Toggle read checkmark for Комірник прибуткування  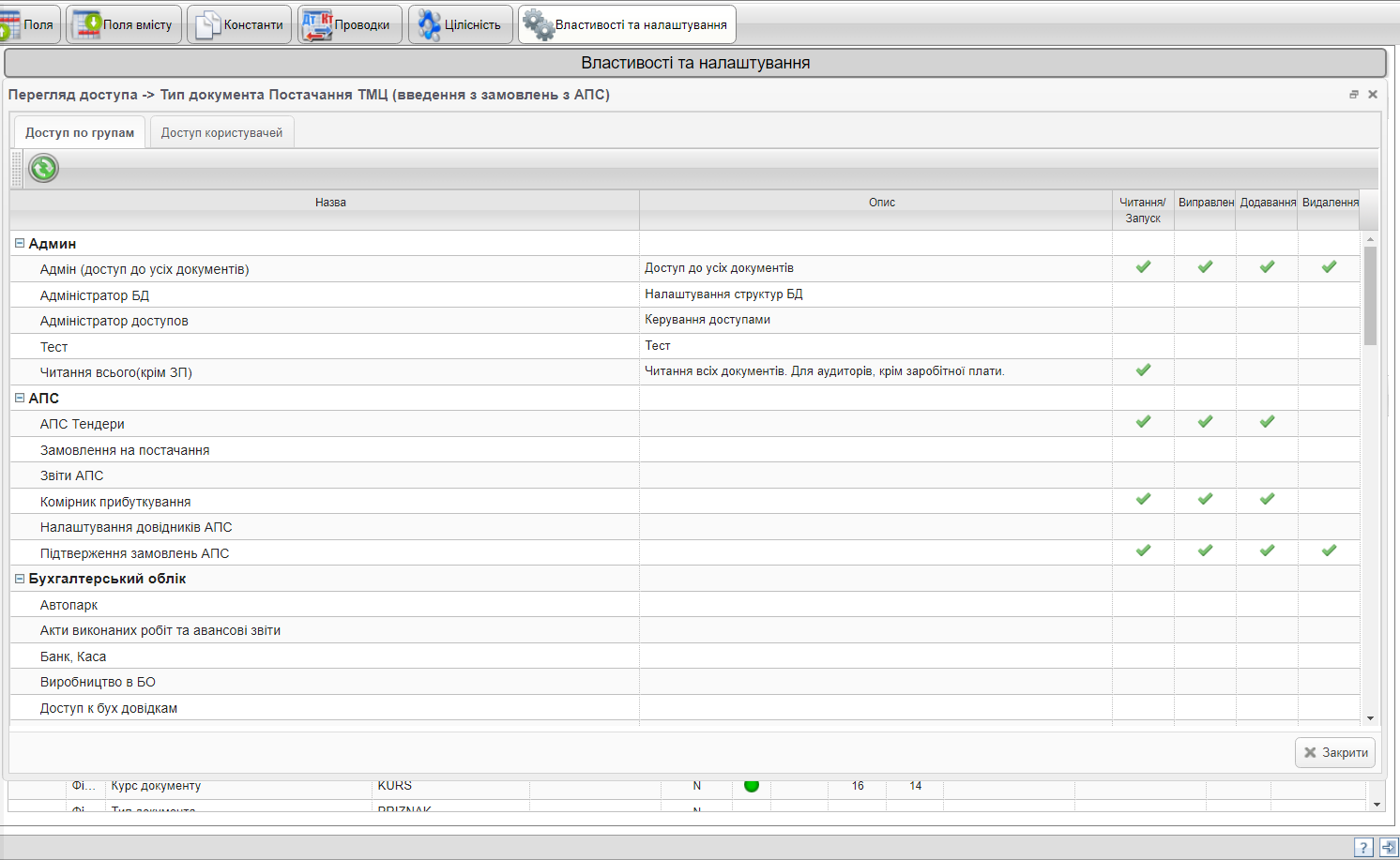coord(1143,500)
